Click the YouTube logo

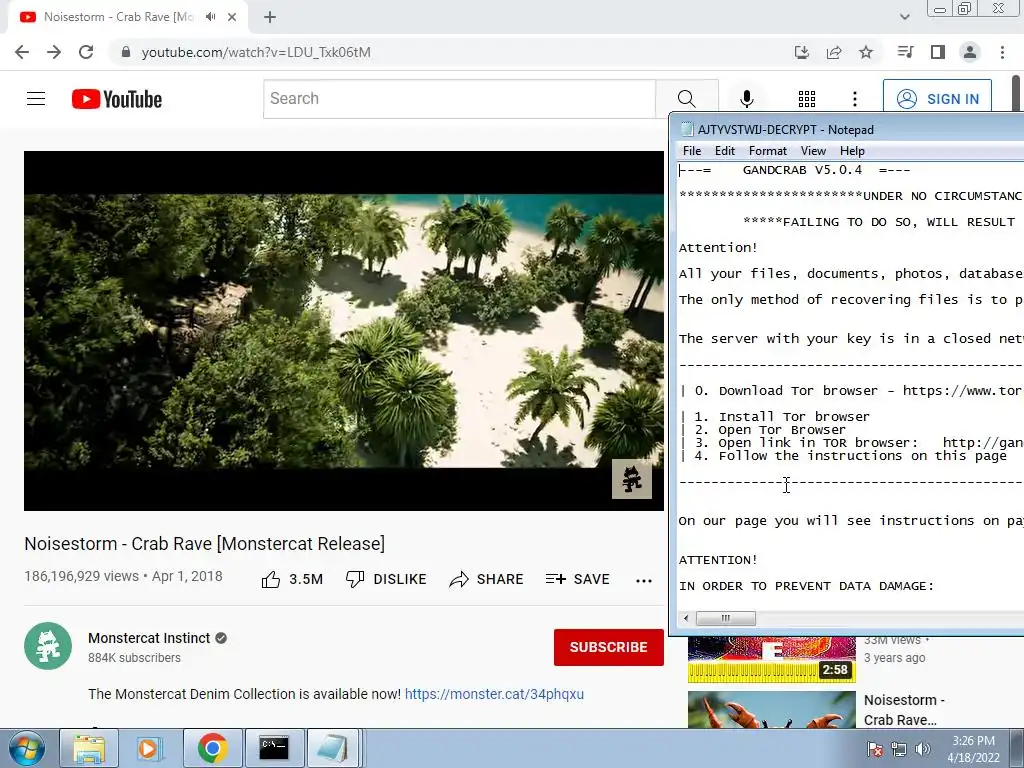pyautogui.click(x=117, y=99)
